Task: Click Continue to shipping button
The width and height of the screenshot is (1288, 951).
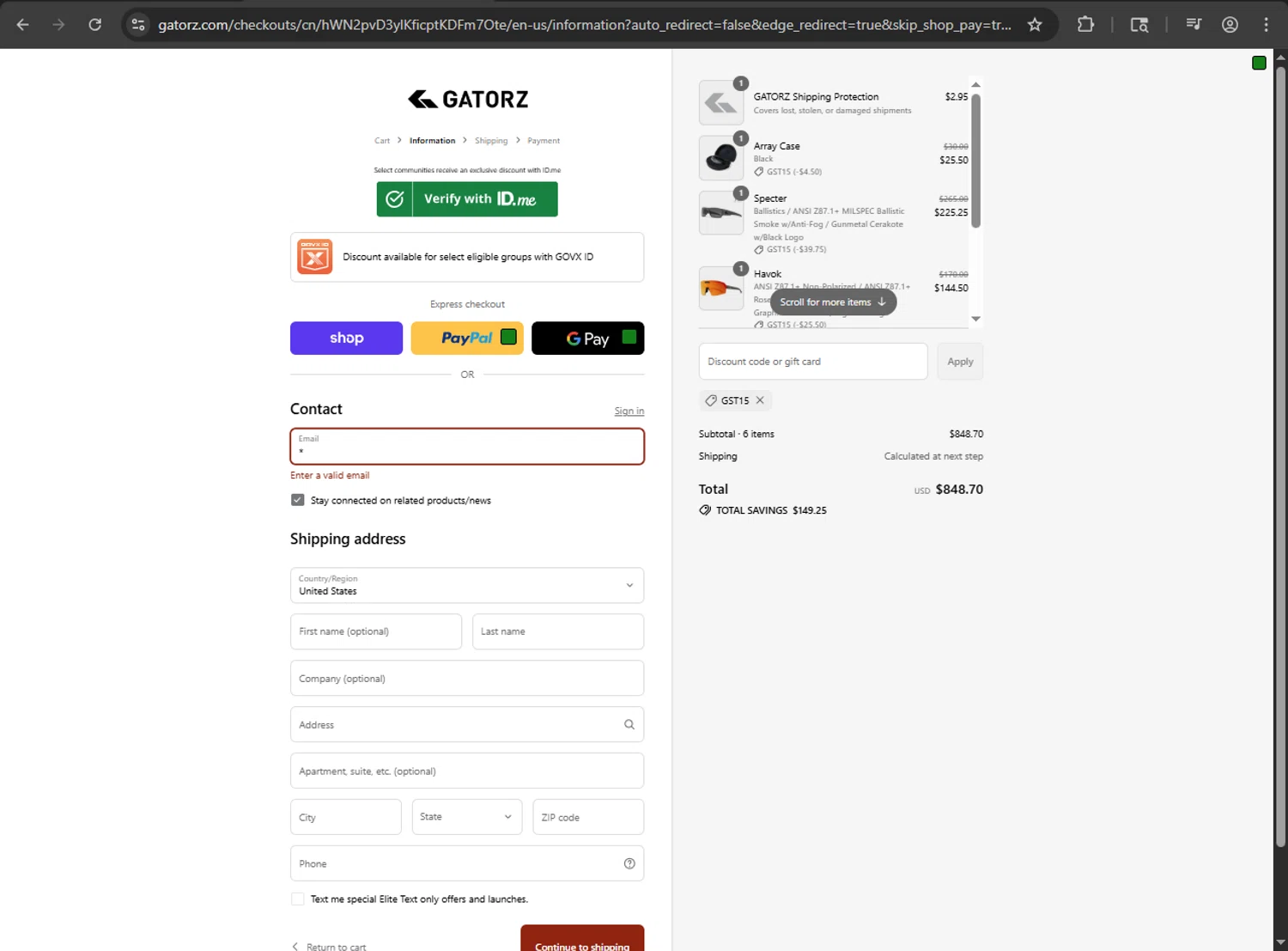Action: click(582, 938)
